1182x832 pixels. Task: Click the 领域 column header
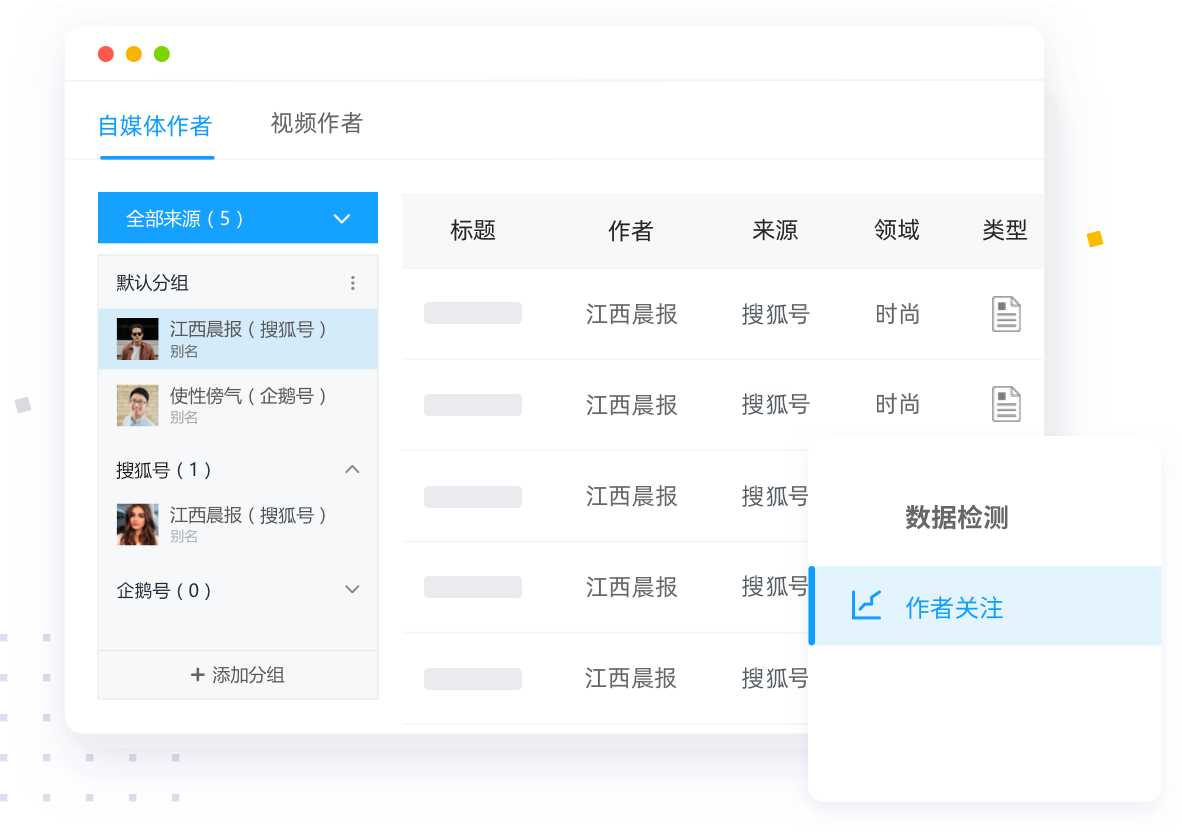896,231
